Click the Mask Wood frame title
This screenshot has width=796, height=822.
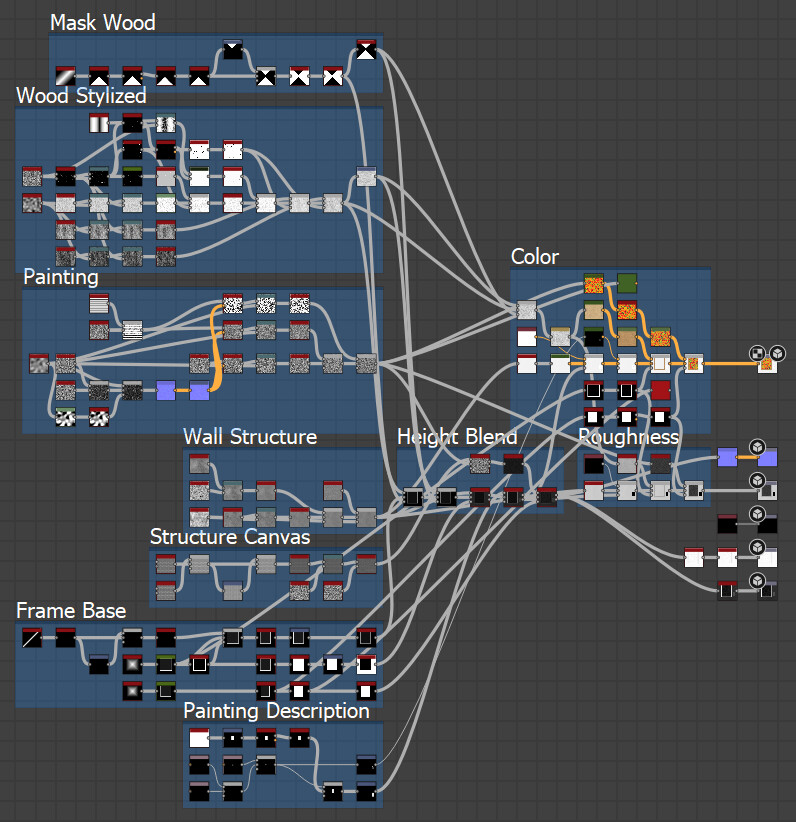(103, 23)
